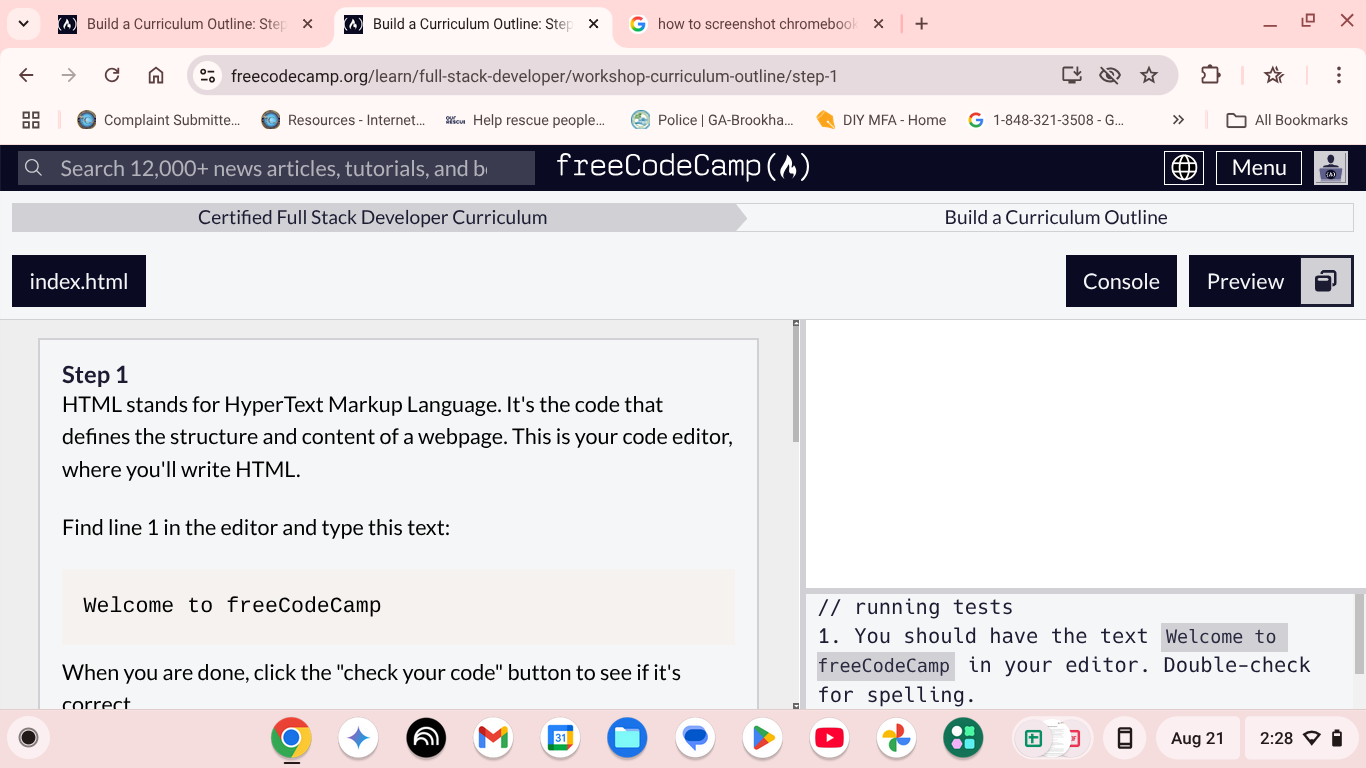The image size is (1366, 768).
Task: Click the profile avatar in freeCodeCamp navbar
Action: coord(1331,167)
